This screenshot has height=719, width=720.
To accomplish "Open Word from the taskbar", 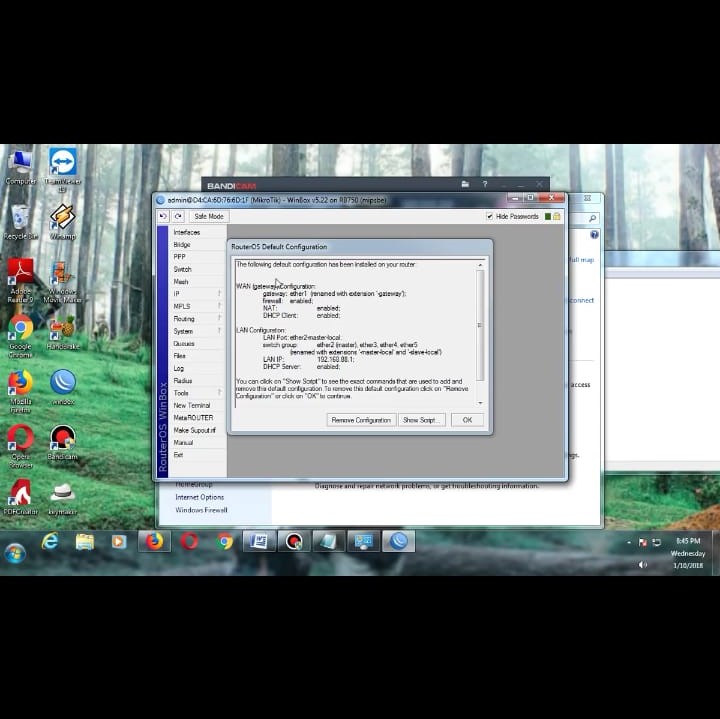I will pos(259,542).
